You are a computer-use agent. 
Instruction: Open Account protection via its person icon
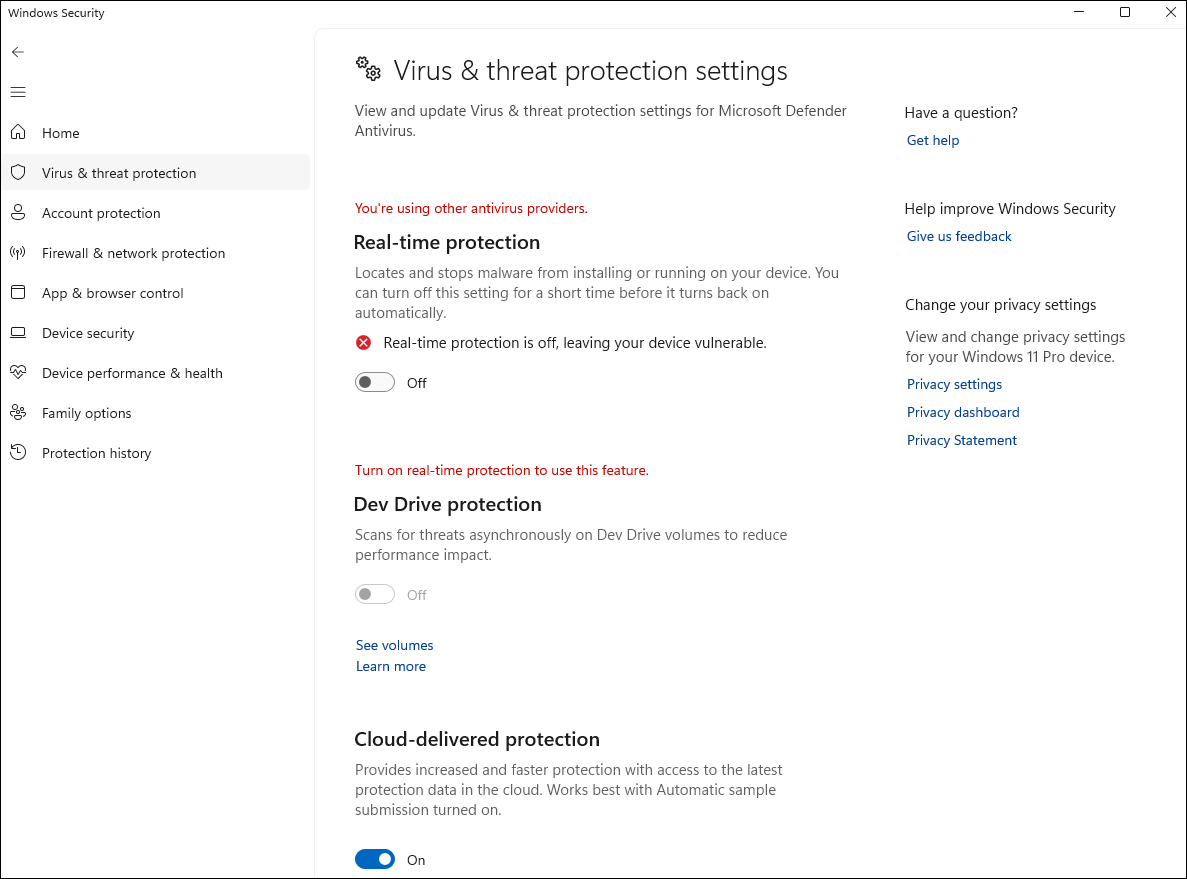(17, 212)
